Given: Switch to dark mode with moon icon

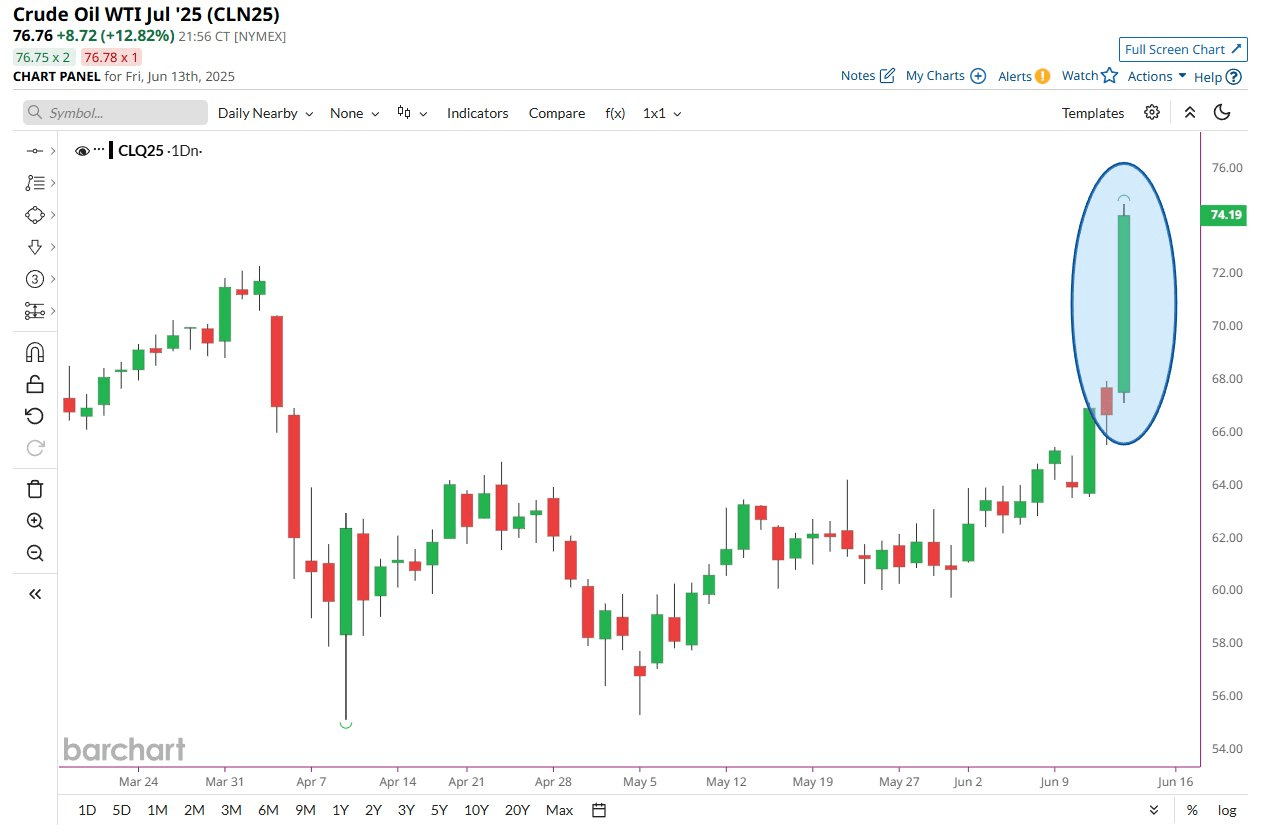Looking at the screenshot, I should [x=1221, y=113].
